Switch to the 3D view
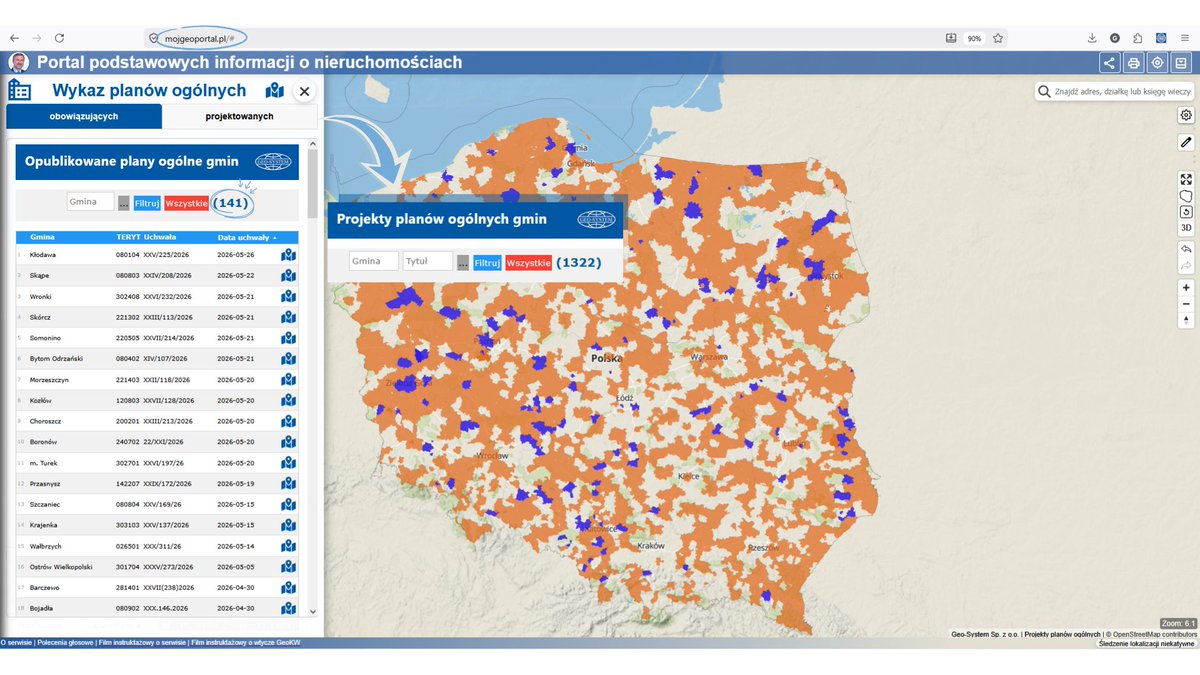1200x675 pixels. click(x=1186, y=228)
